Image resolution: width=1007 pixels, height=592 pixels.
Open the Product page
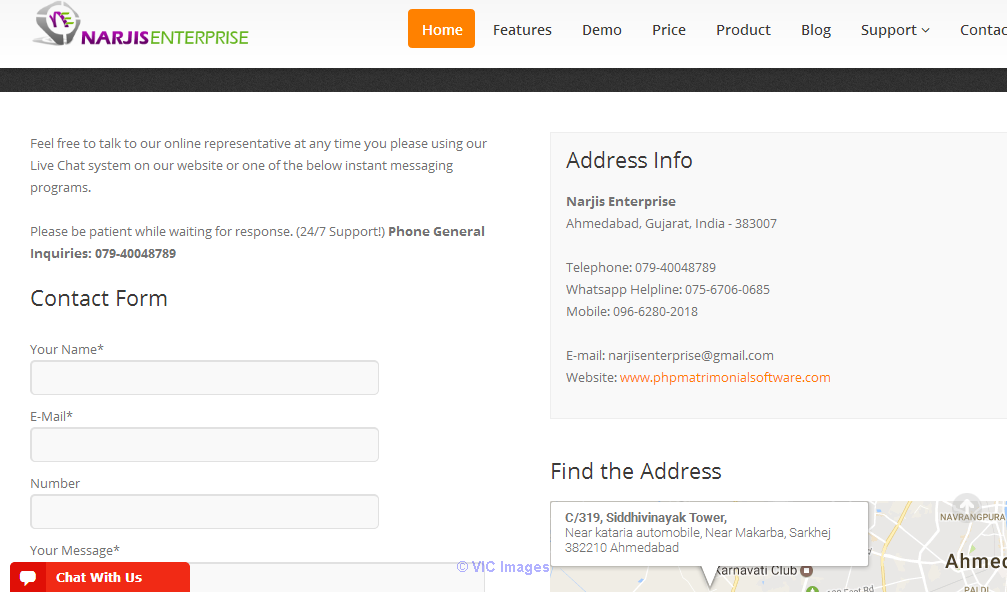point(743,30)
